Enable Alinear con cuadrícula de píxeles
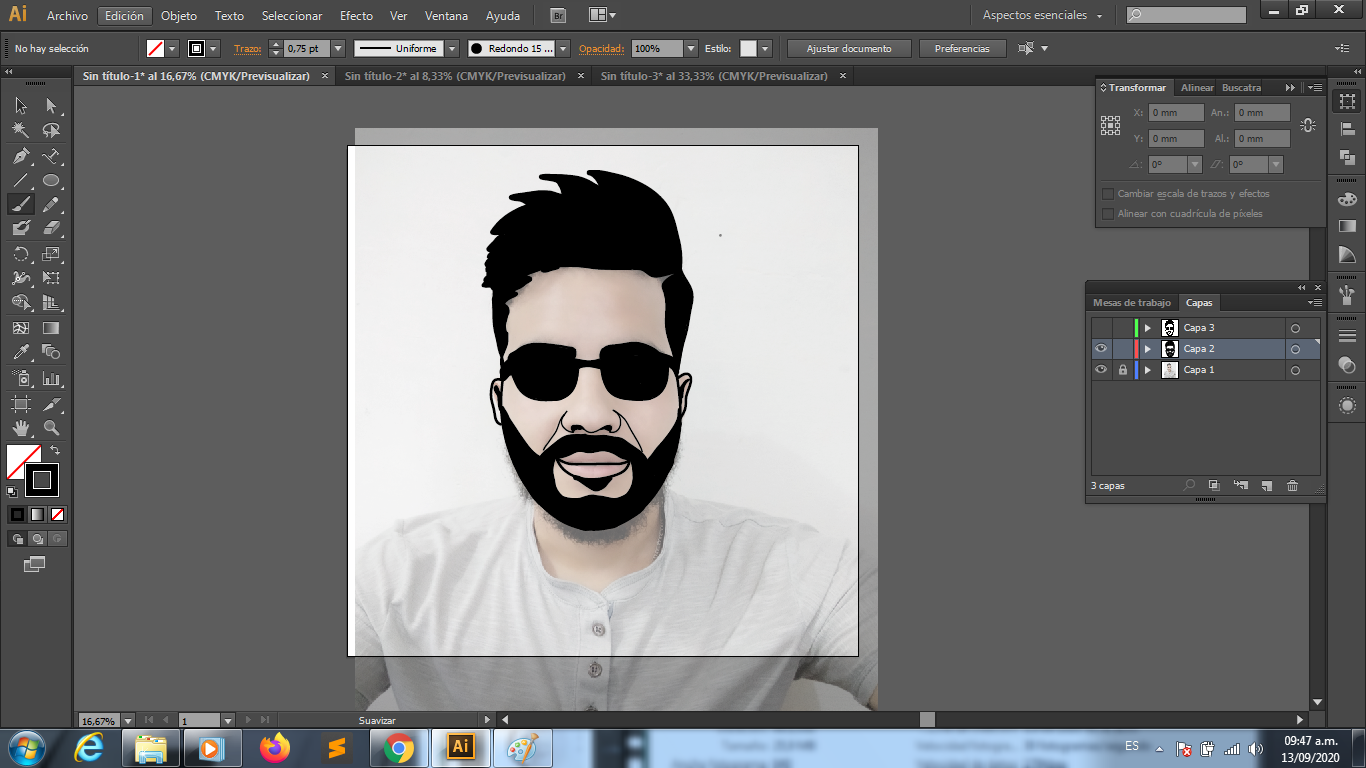The image size is (1366, 768). (x=1108, y=214)
